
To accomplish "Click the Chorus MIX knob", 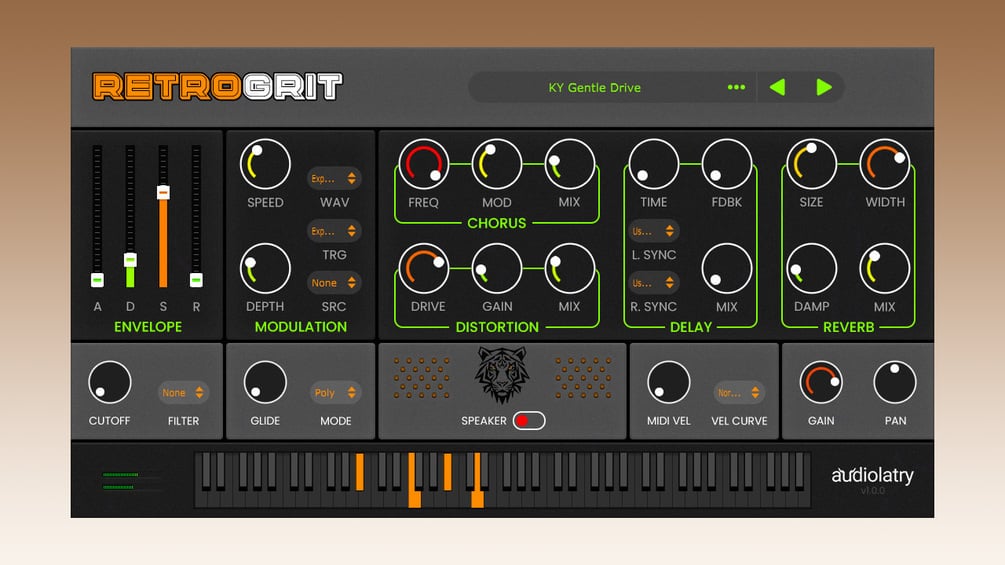I will coord(569,164).
